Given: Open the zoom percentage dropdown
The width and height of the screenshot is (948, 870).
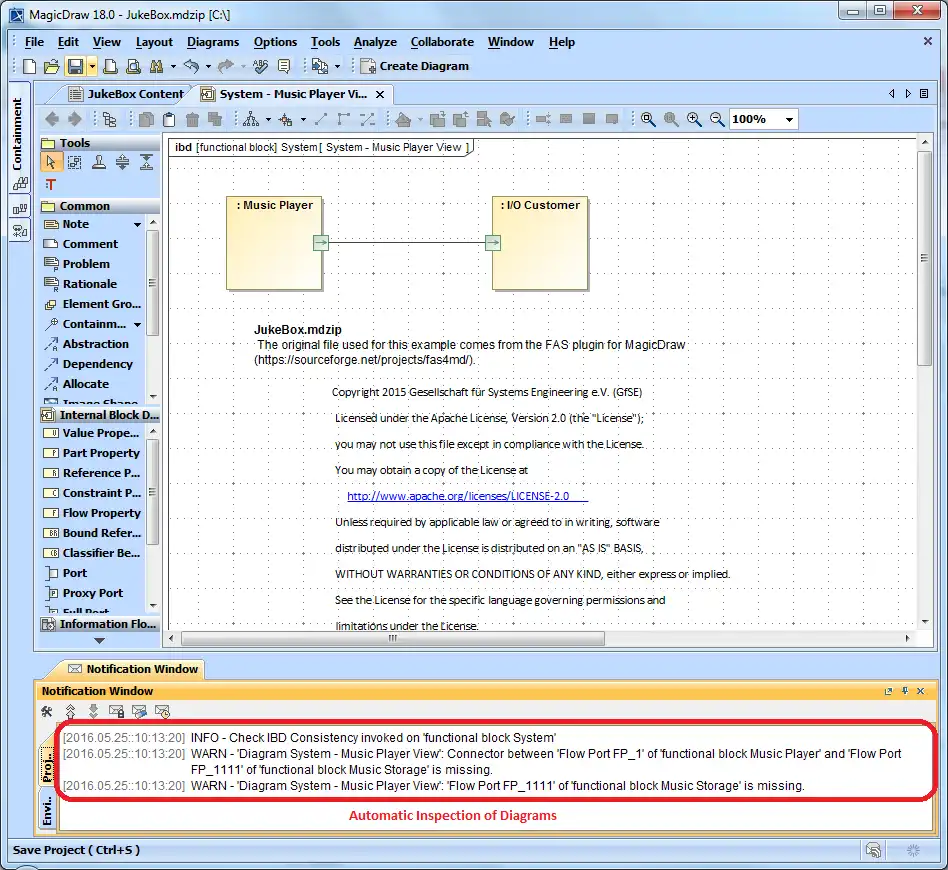Looking at the screenshot, I should (788, 119).
